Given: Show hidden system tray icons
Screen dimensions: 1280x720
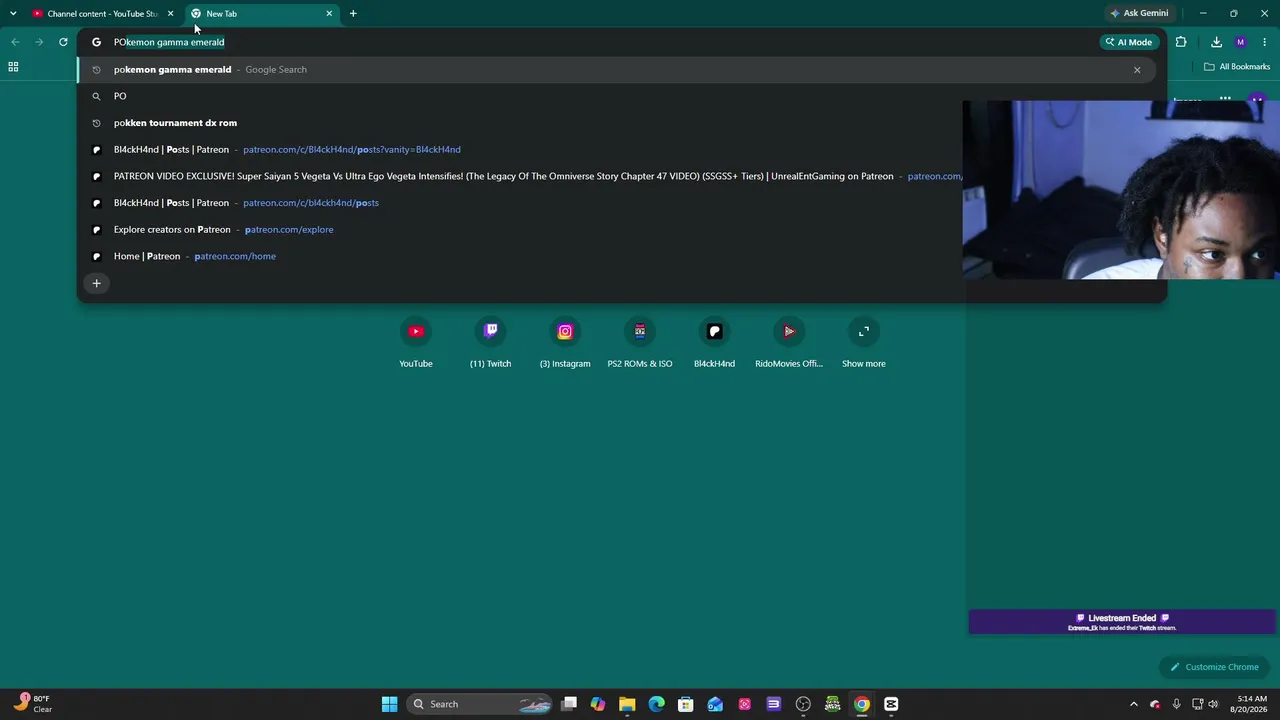Looking at the screenshot, I should 1133,704.
